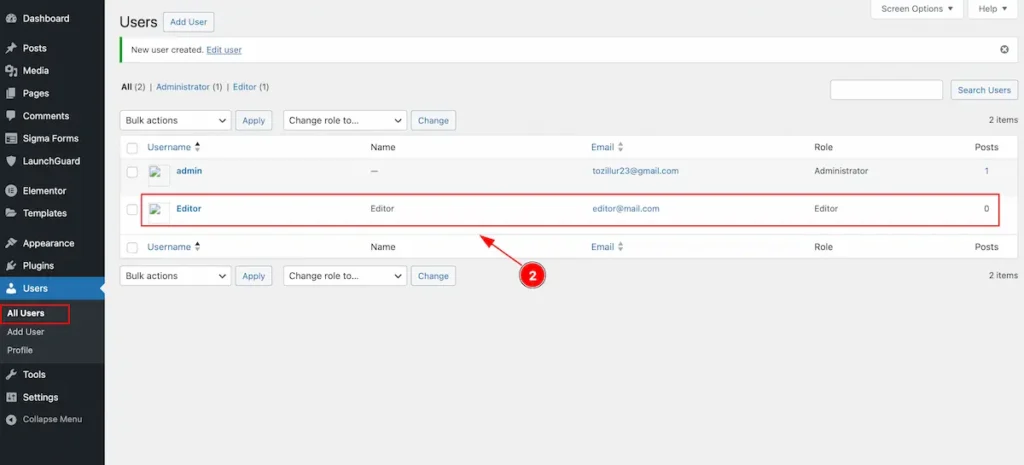The image size is (1024, 465).
Task: Click the Comments bubble icon
Action: [10, 116]
